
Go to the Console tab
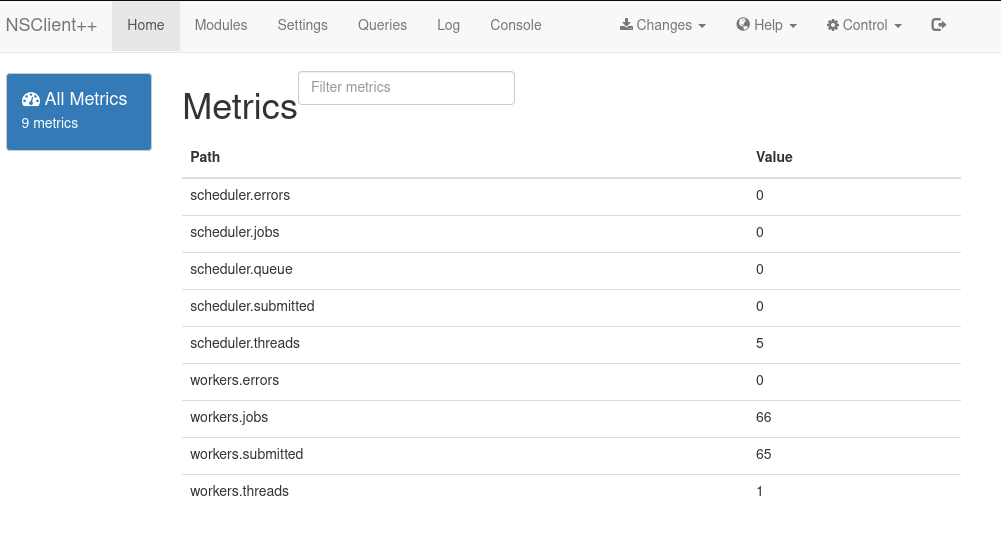pos(516,25)
